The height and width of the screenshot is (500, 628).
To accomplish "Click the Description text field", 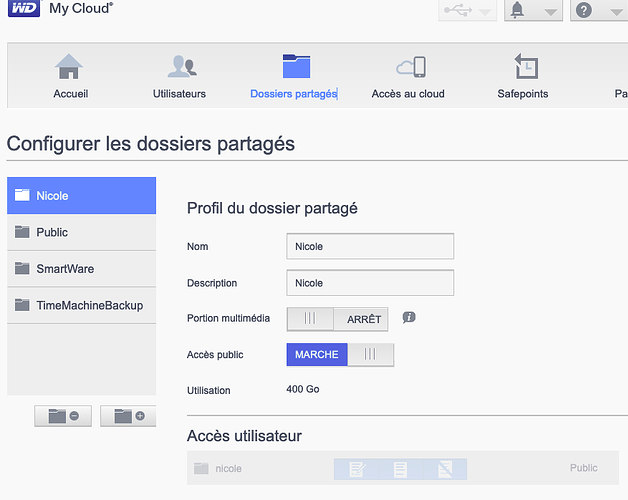I will click(370, 283).
